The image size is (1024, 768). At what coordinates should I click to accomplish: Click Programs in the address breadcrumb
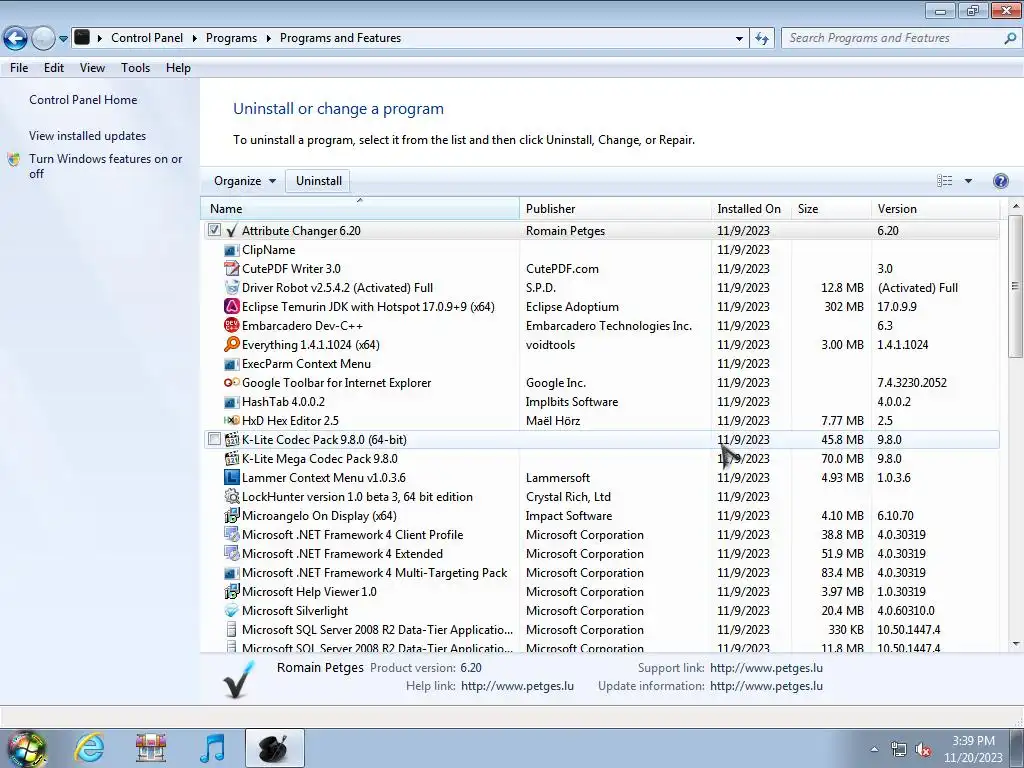coord(231,38)
